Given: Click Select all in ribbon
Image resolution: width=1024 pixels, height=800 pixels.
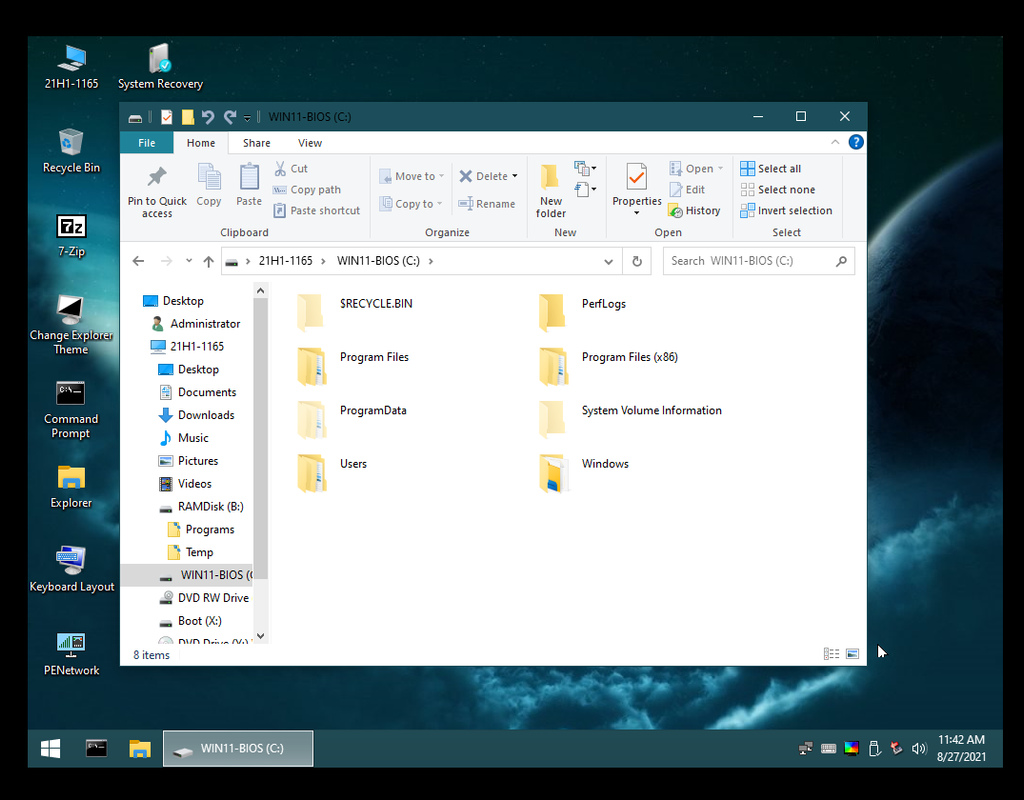Looking at the screenshot, I should click(771, 168).
